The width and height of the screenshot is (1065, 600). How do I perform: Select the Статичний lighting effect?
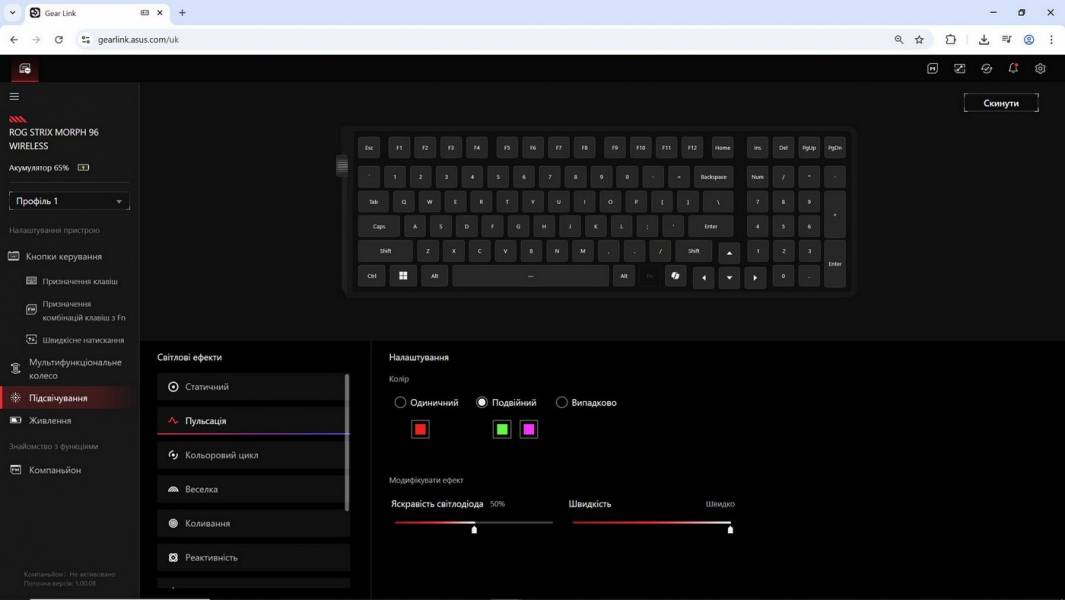click(x=251, y=387)
